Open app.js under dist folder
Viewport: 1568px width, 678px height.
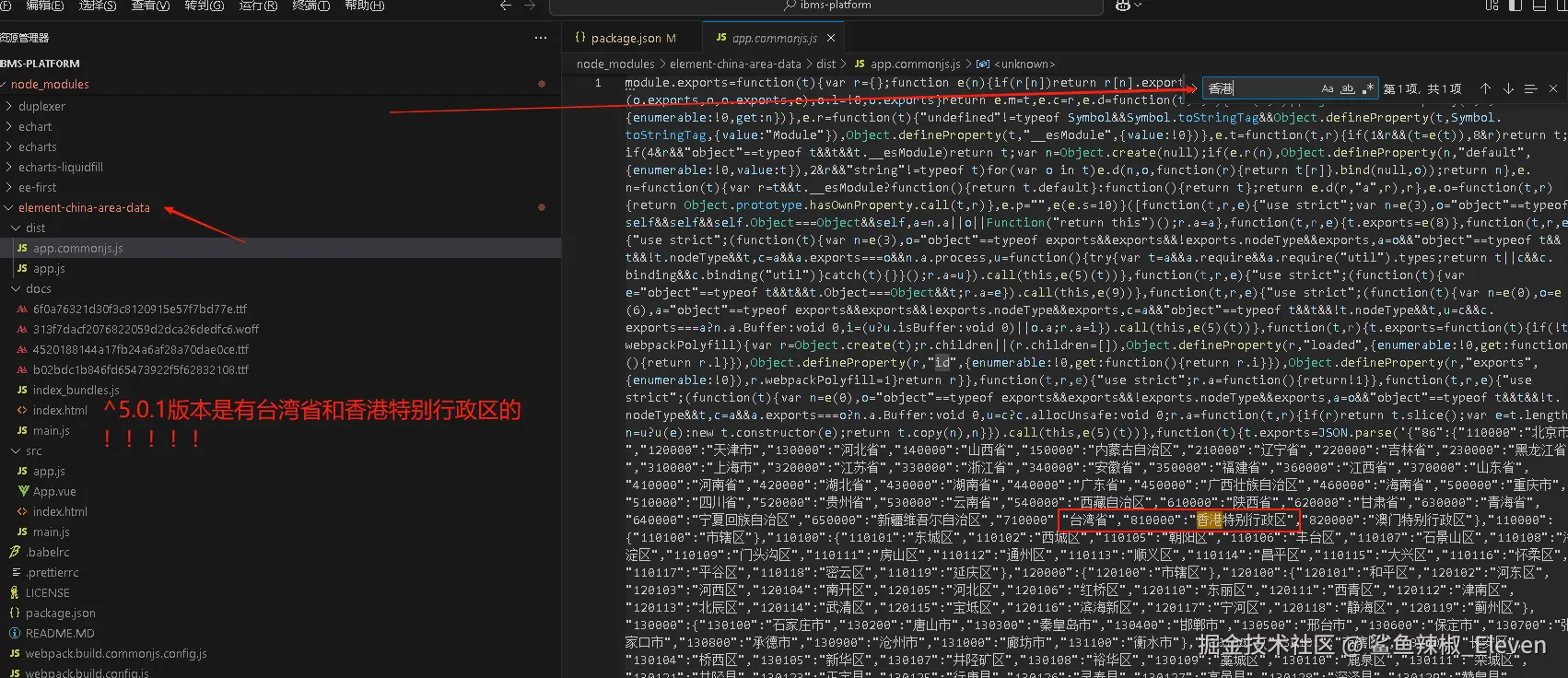click(x=280, y=268)
